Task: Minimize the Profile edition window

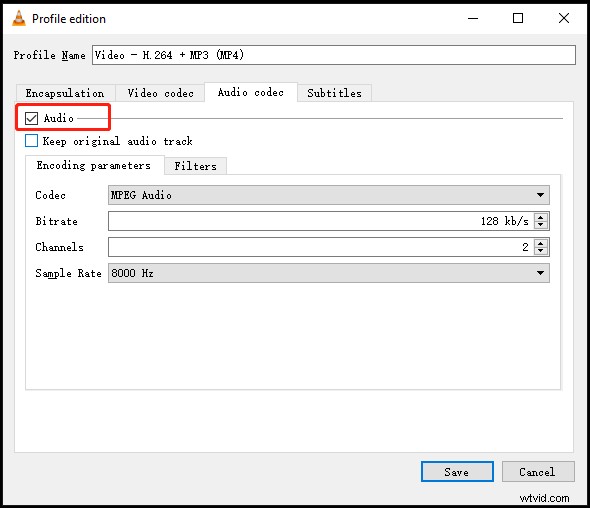Action: 473,18
